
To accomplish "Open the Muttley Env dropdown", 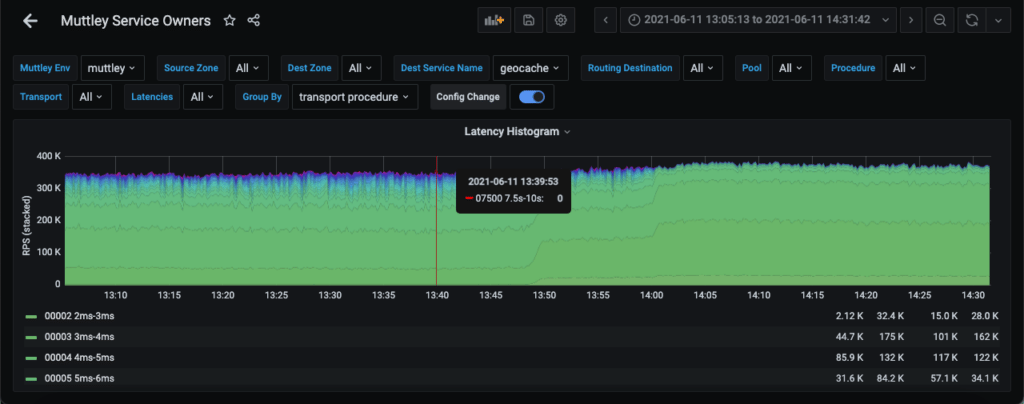I will (x=112, y=68).
